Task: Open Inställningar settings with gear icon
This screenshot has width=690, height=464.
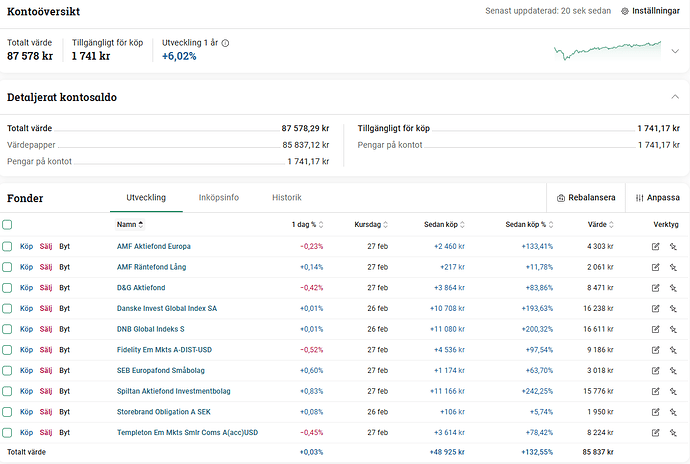Action: pos(650,11)
